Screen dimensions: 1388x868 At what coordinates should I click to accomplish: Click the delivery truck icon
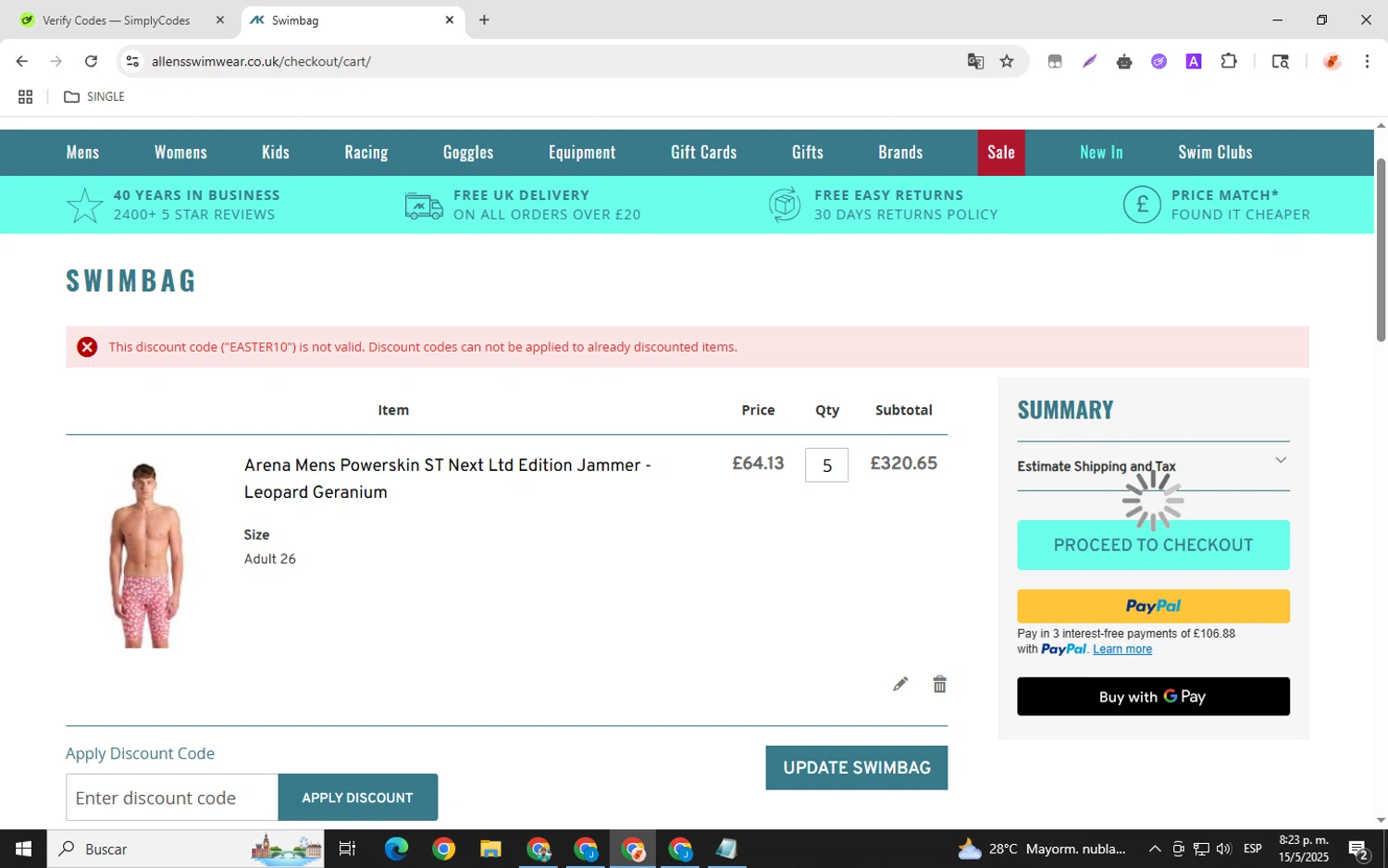click(x=424, y=205)
